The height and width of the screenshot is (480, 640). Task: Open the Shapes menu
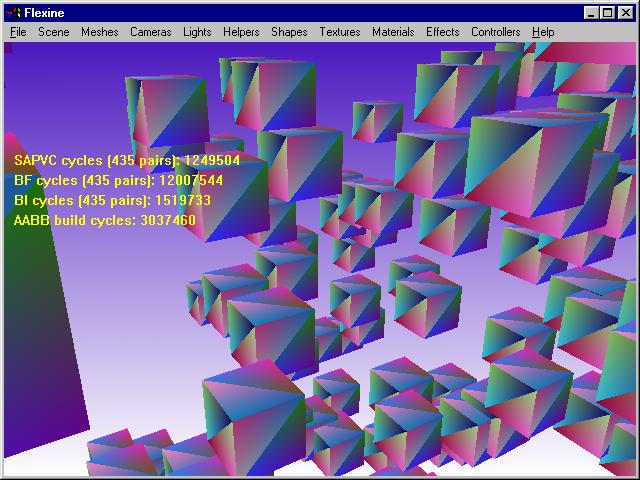click(x=289, y=32)
